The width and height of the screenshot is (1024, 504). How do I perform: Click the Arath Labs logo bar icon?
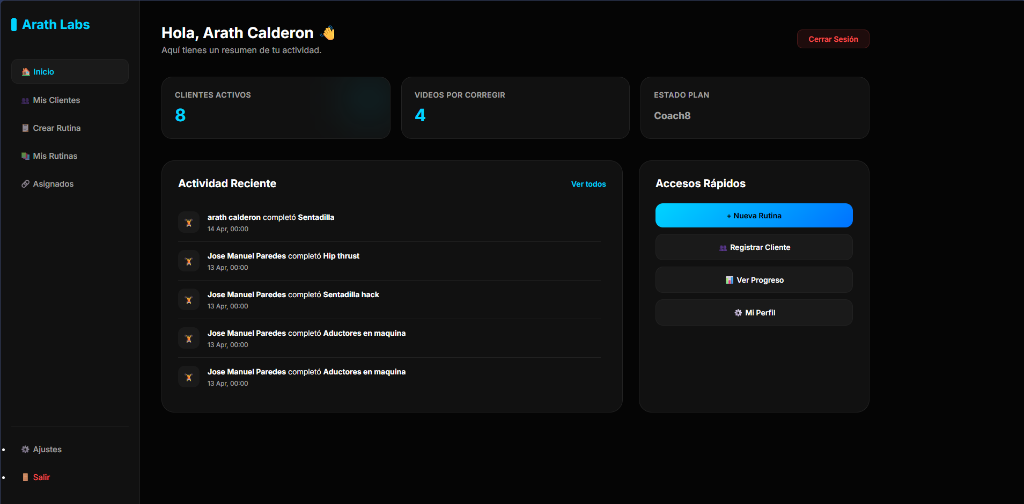[14, 25]
